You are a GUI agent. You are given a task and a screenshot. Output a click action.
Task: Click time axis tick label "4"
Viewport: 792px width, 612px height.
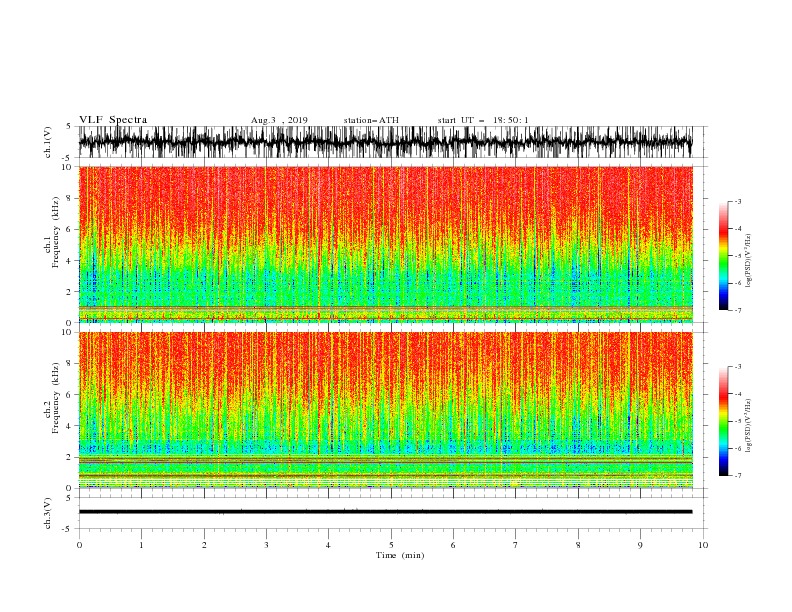[328, 545]
